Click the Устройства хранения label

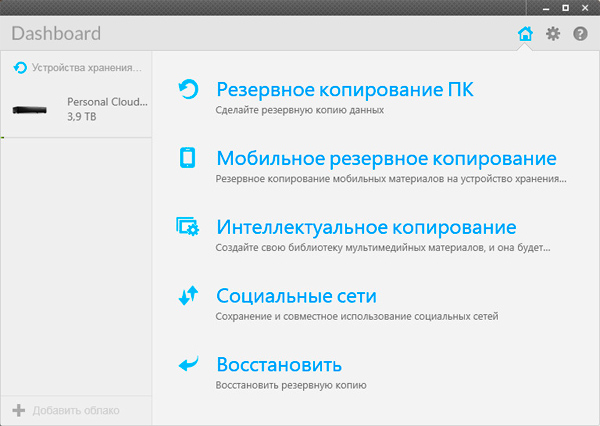click(x=87, y=68)
